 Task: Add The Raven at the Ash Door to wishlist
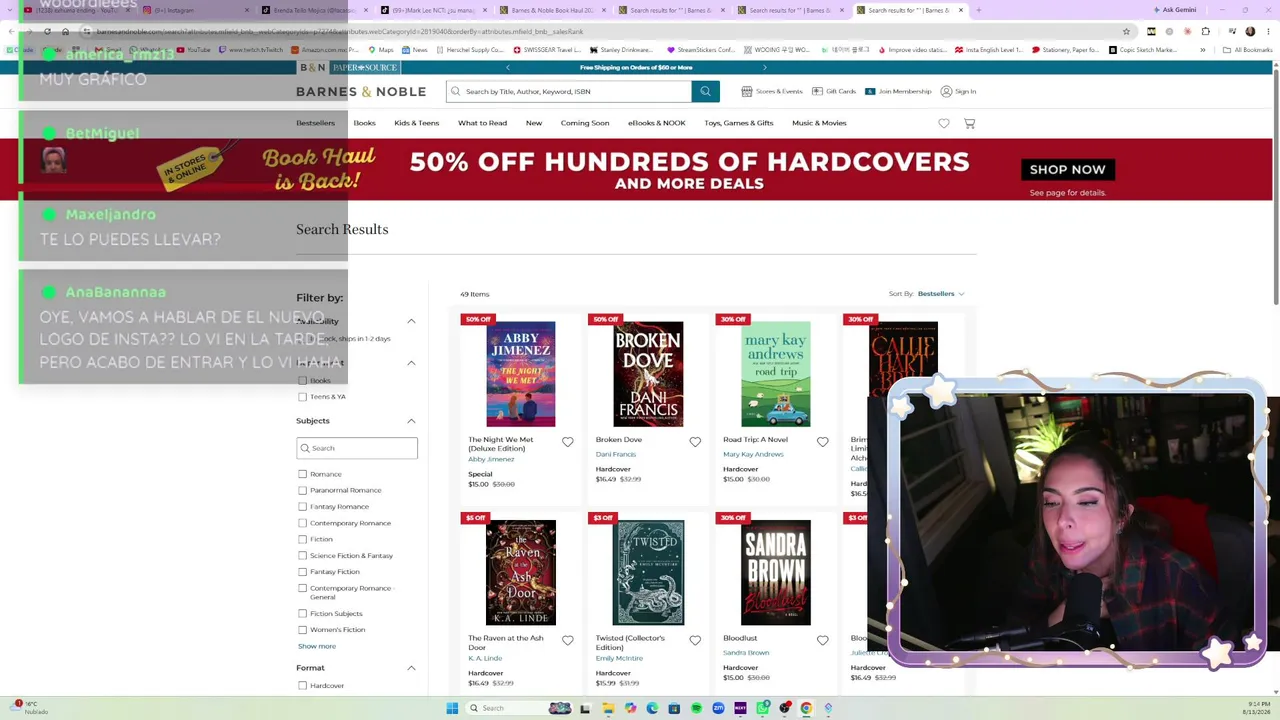point(567,640)
